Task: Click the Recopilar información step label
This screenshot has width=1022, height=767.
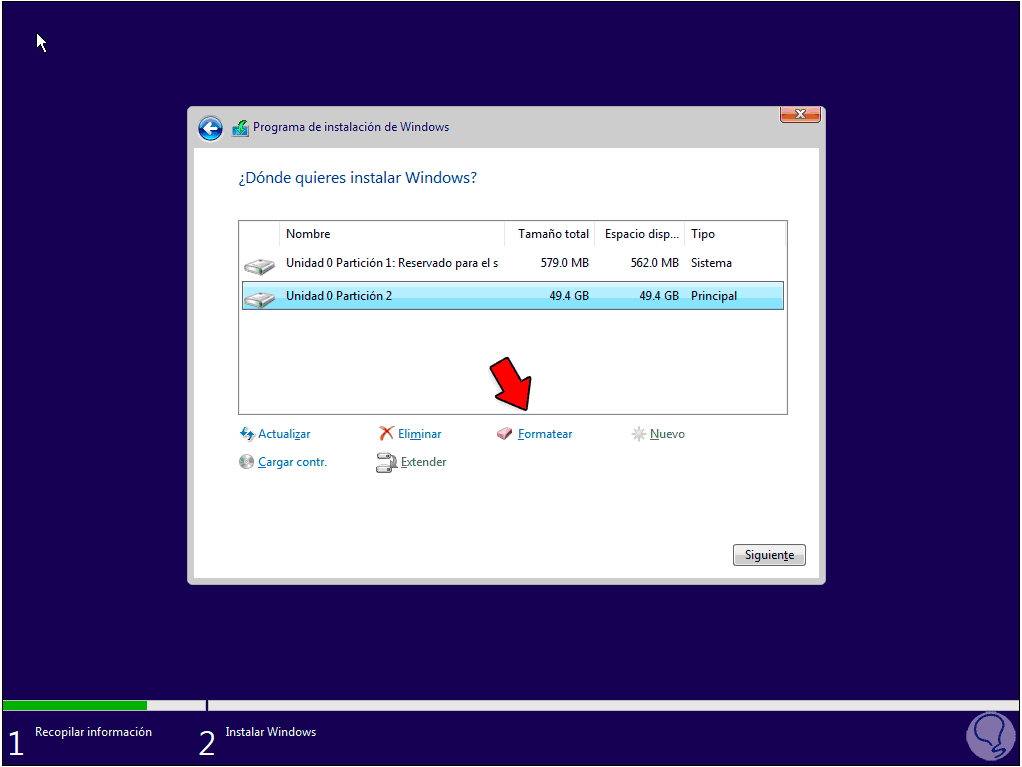Action: (93, 732)
